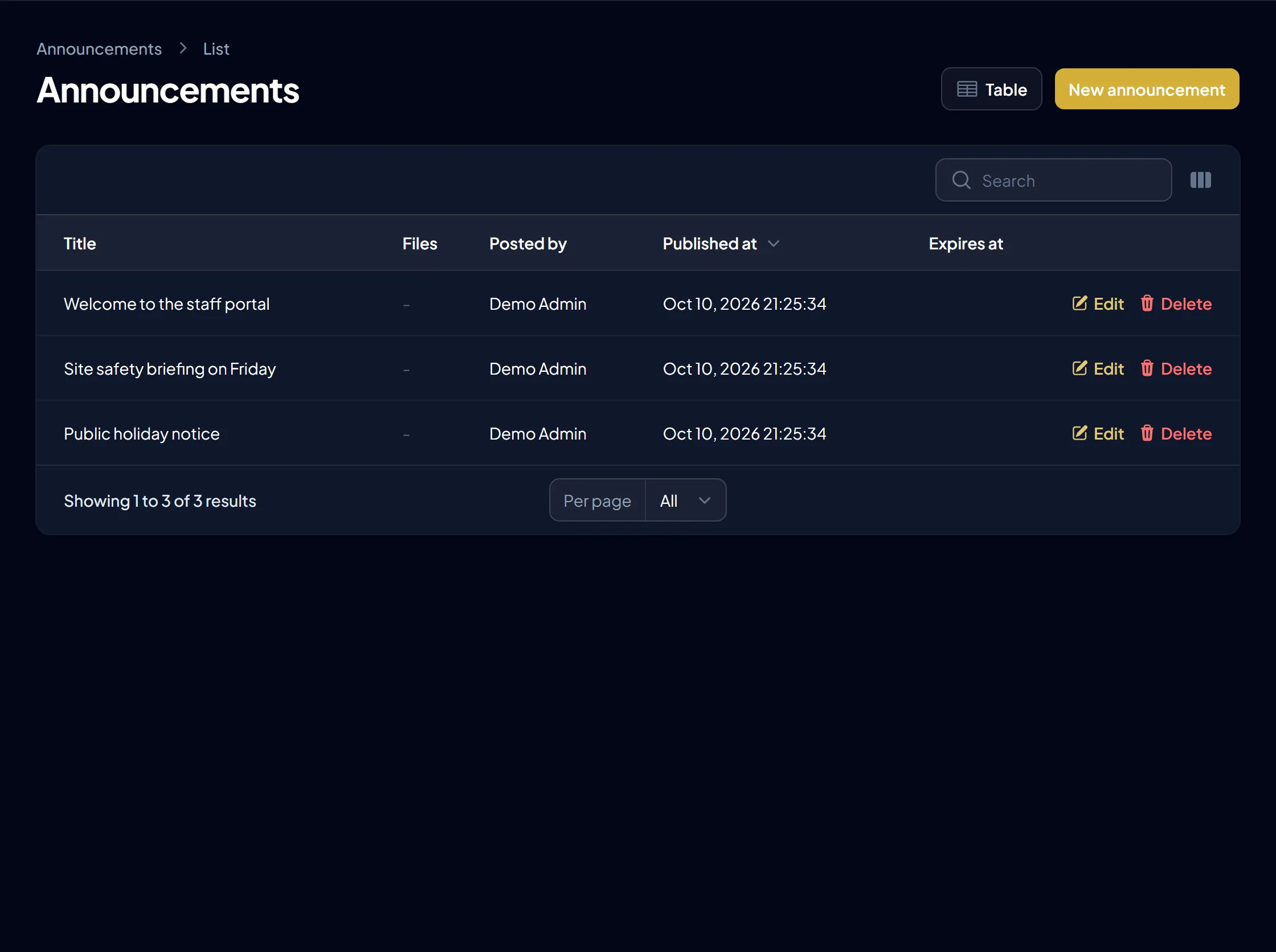Edit Public holiday notice row

tap(1098, 433)
